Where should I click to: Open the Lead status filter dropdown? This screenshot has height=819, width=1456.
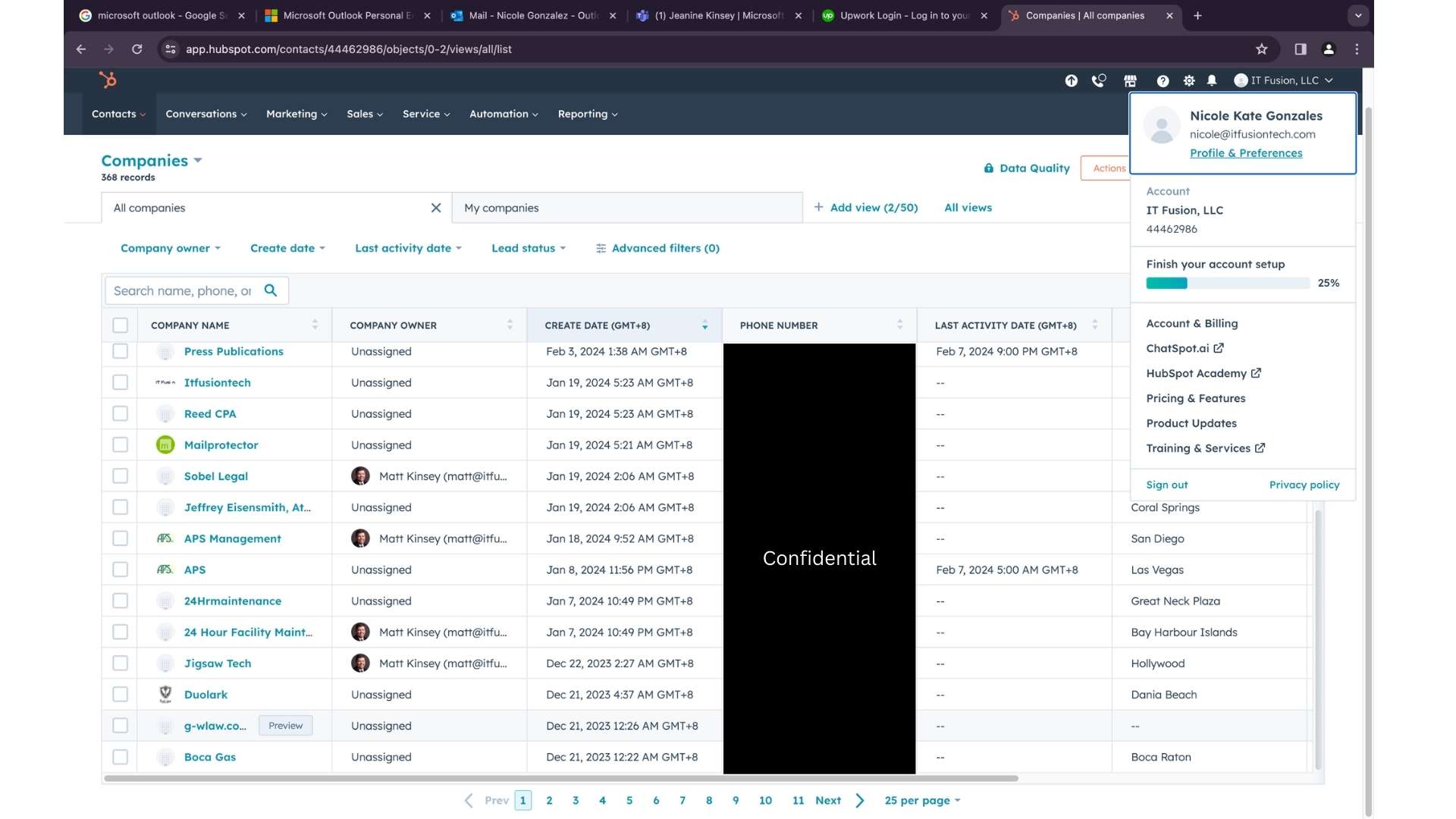pos(528,248)
